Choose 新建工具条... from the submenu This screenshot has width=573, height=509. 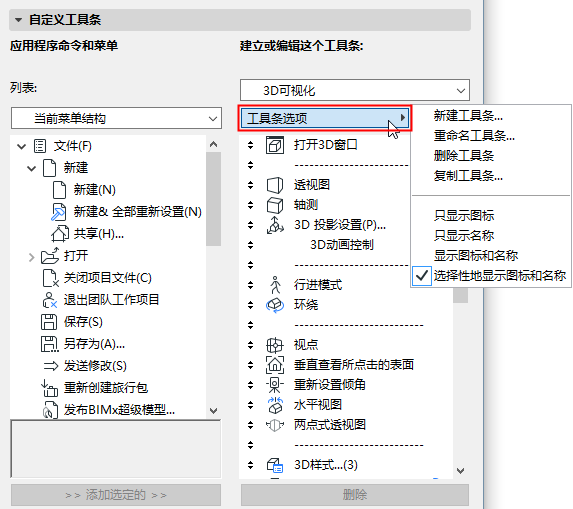468,116
